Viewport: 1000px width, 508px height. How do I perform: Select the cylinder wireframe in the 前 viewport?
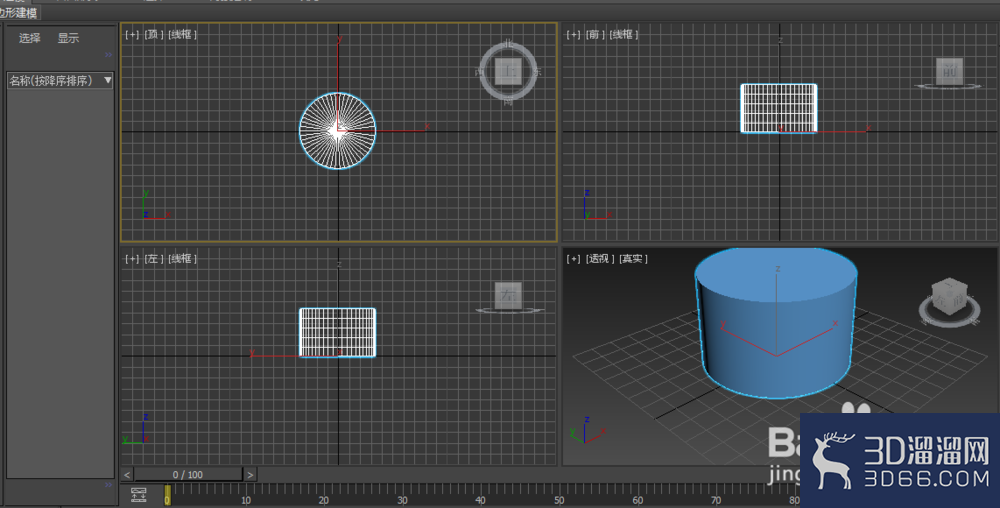tap(779, 108)
